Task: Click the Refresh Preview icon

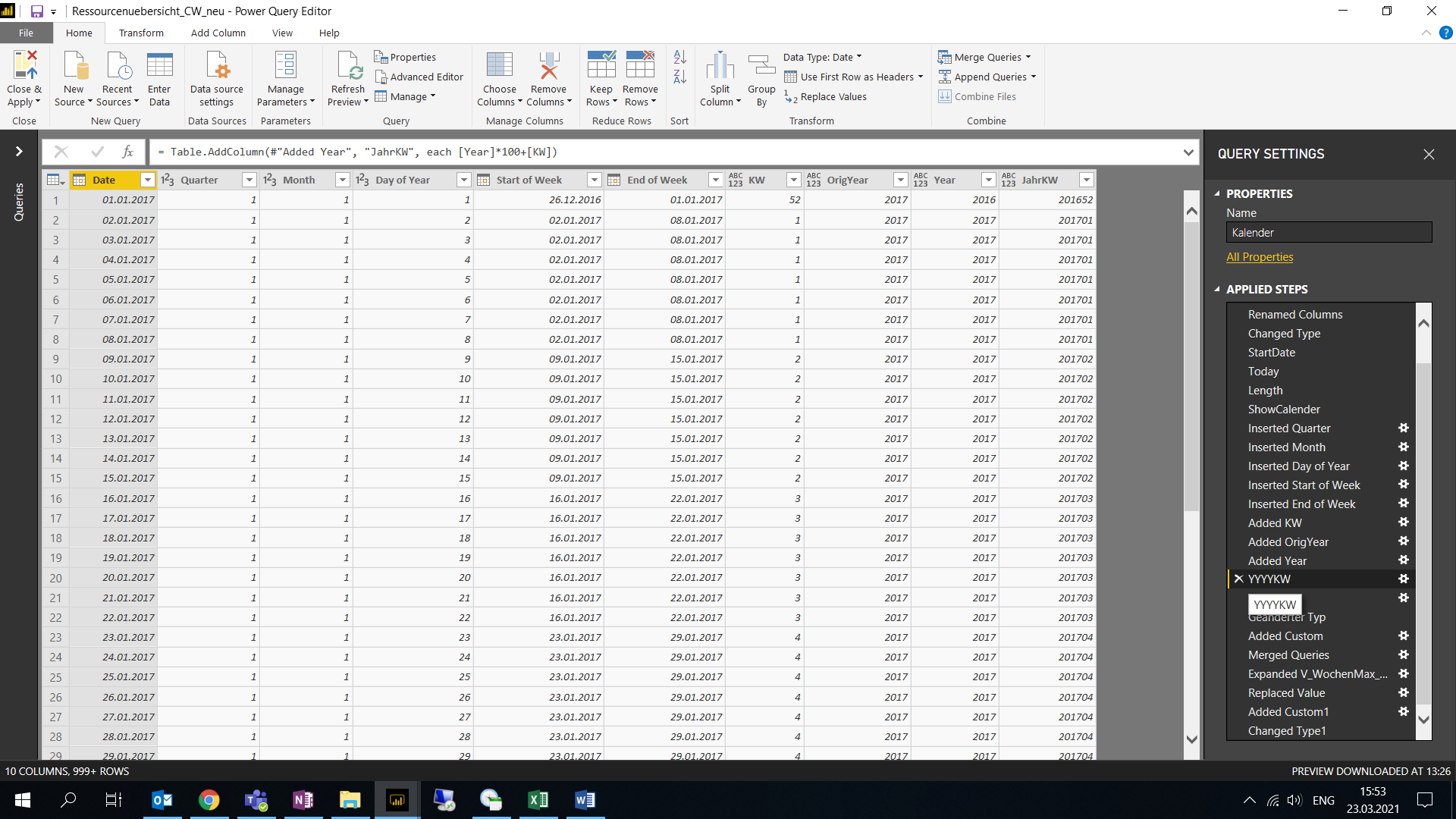Action: tap(349, 66)
